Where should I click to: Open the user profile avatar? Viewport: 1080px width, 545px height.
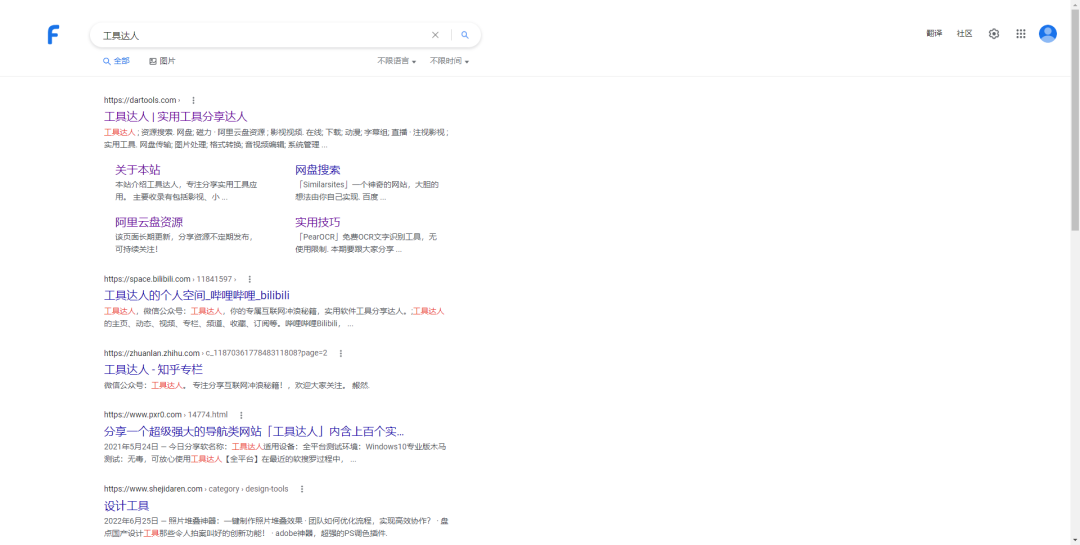tap(1048, 34)
